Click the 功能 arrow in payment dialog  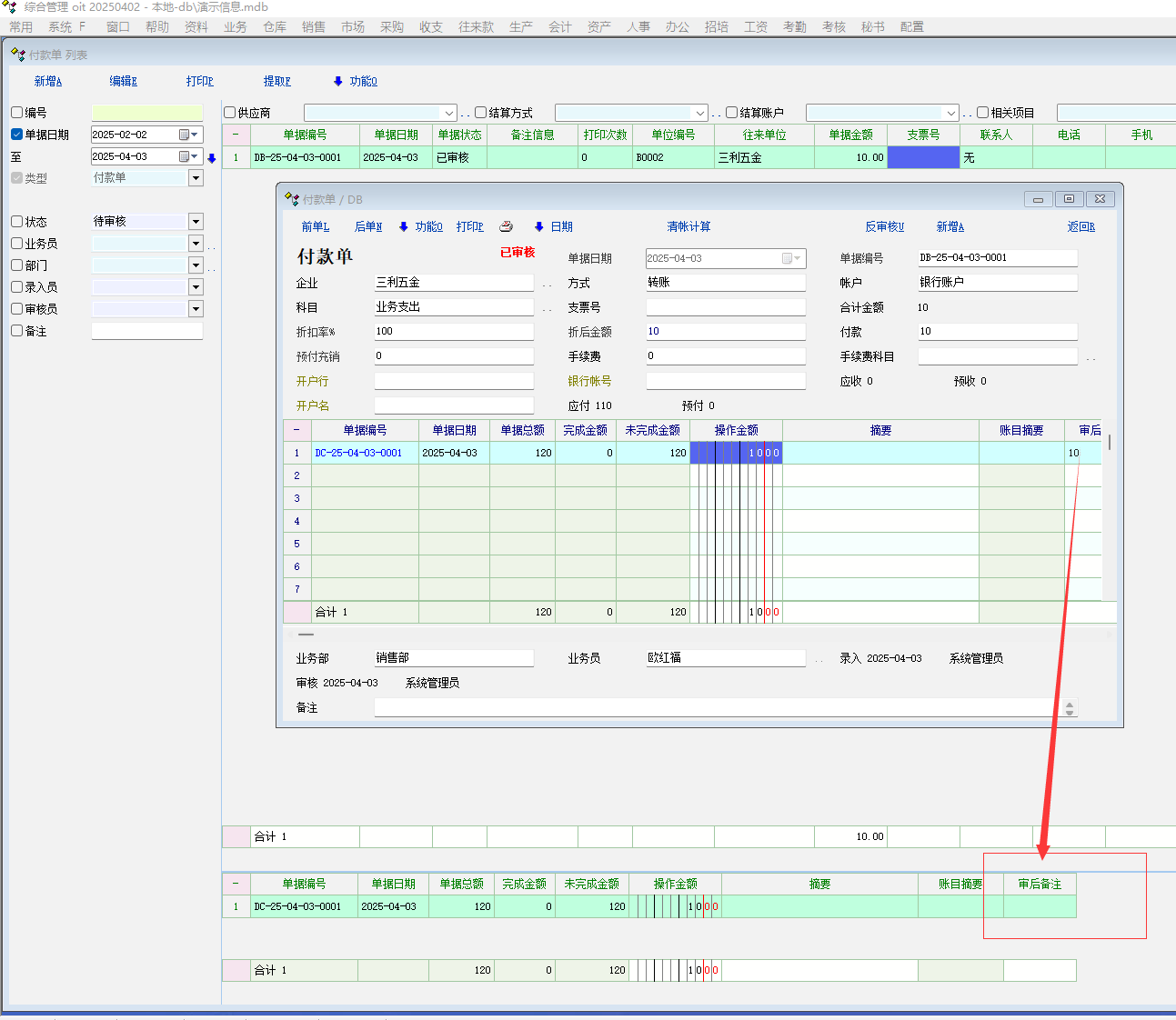[x=404, y=226]
